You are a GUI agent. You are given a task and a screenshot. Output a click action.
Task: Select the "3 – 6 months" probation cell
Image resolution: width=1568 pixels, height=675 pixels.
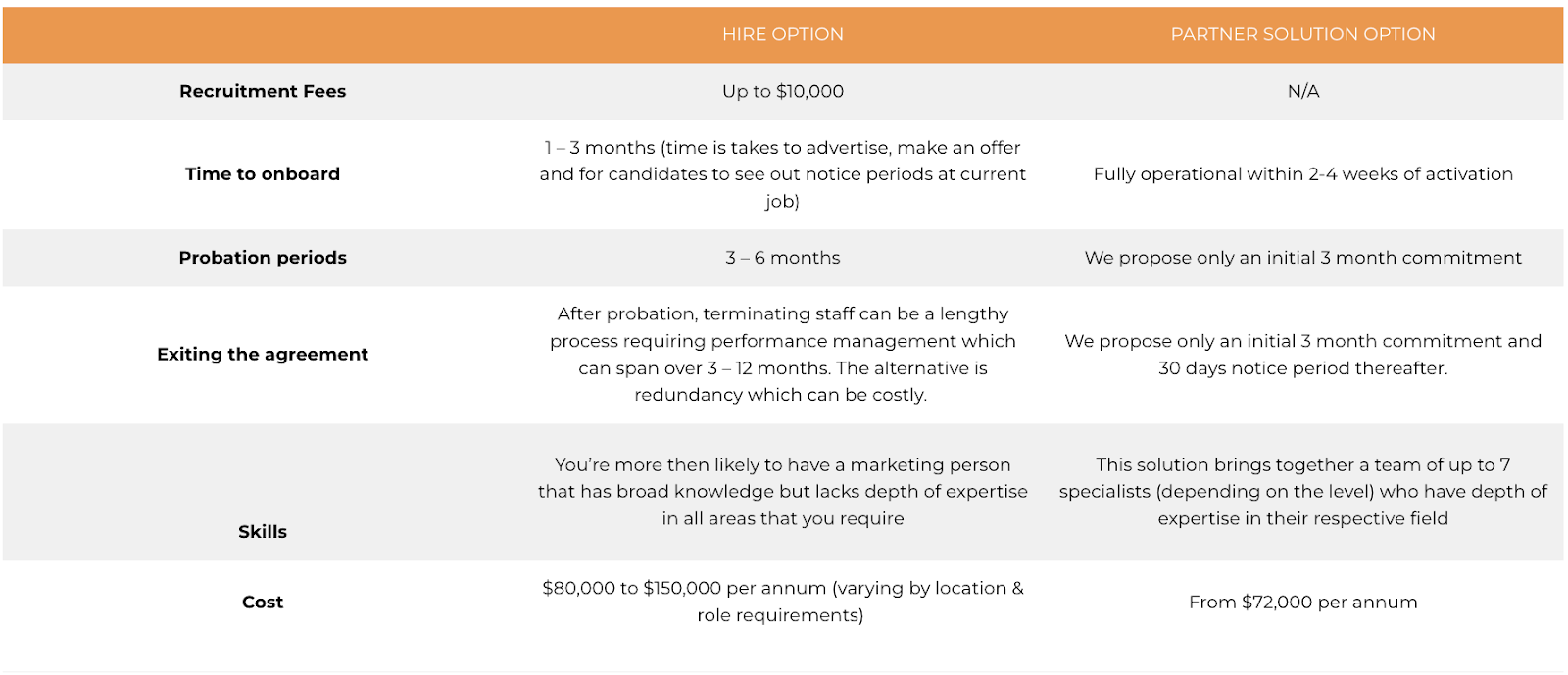782,258
